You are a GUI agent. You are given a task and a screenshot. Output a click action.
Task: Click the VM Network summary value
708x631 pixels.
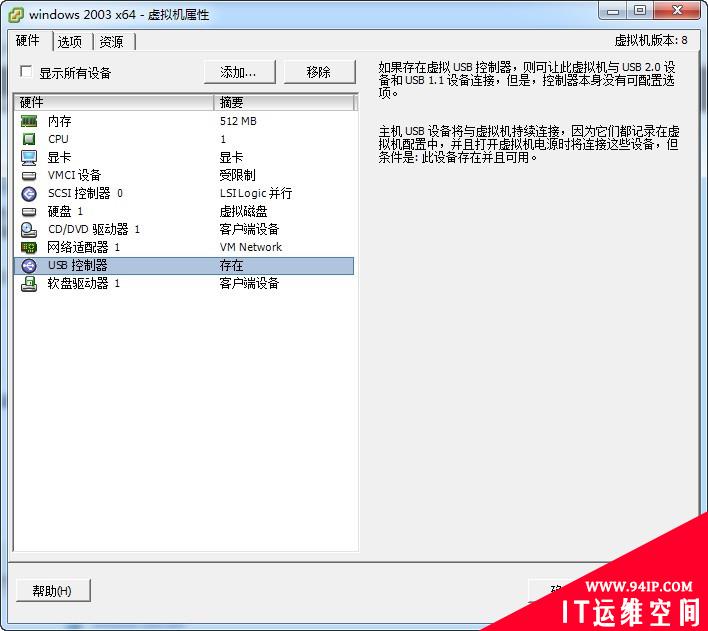pos(251,248)
